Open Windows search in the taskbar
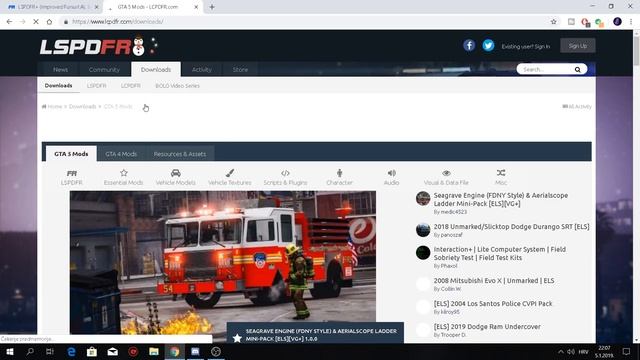This screenshot has height=360, width=640. [x=30, y=351]
